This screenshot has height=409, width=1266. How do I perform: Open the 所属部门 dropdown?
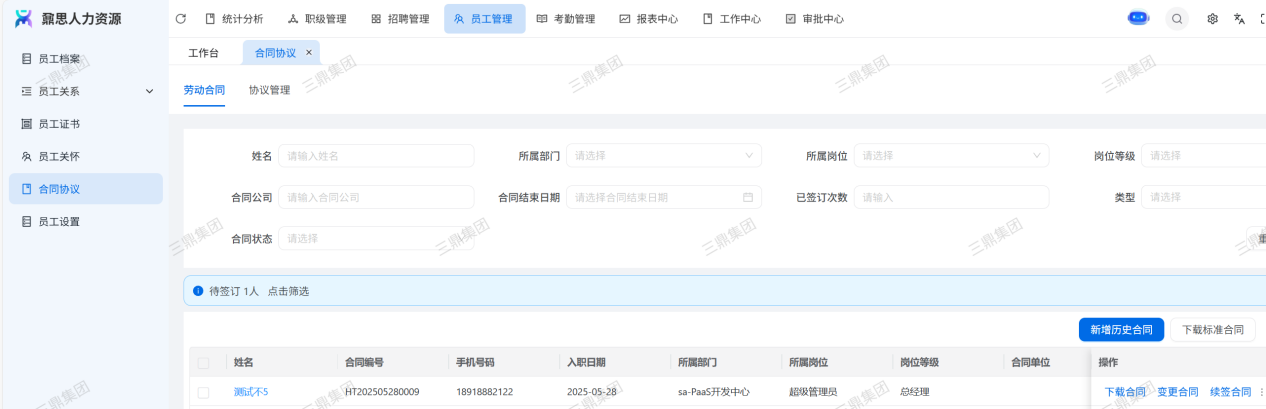[663, 156]
